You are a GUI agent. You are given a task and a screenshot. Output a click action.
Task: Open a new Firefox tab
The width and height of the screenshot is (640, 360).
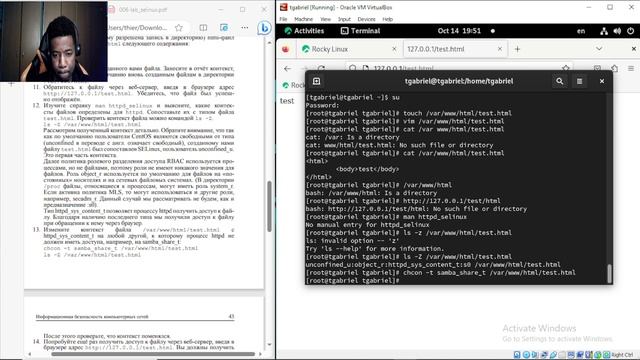pyautogui.click(x=517, y=49)
